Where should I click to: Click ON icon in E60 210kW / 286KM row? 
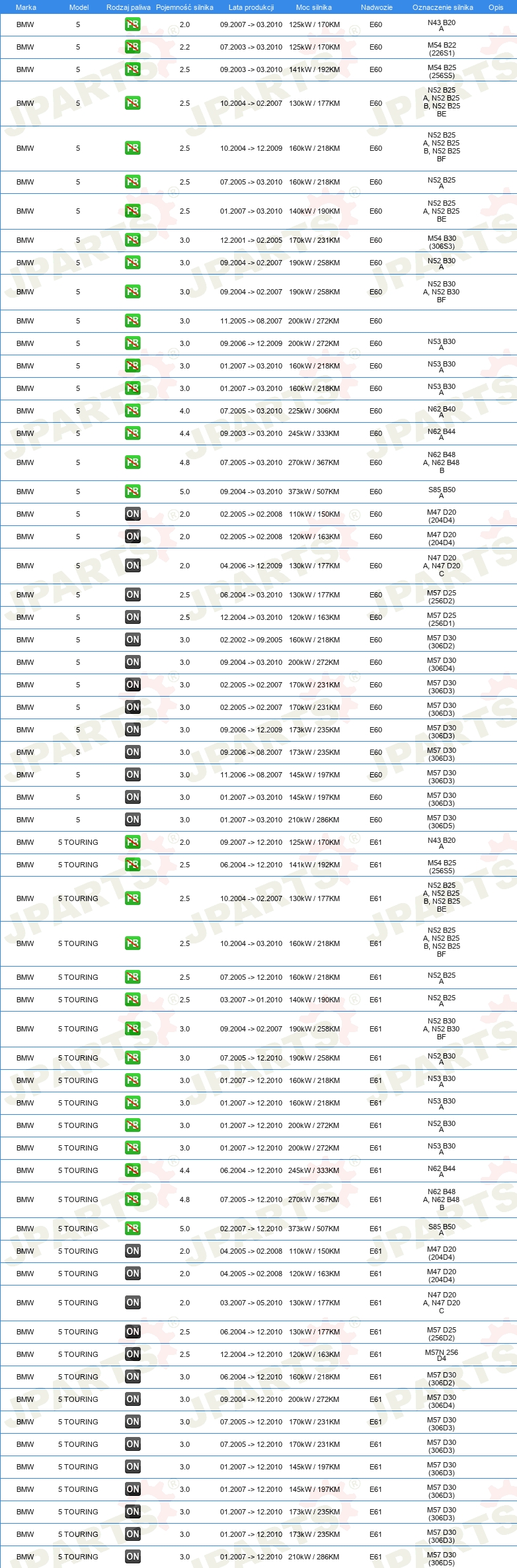click(133, 820)
